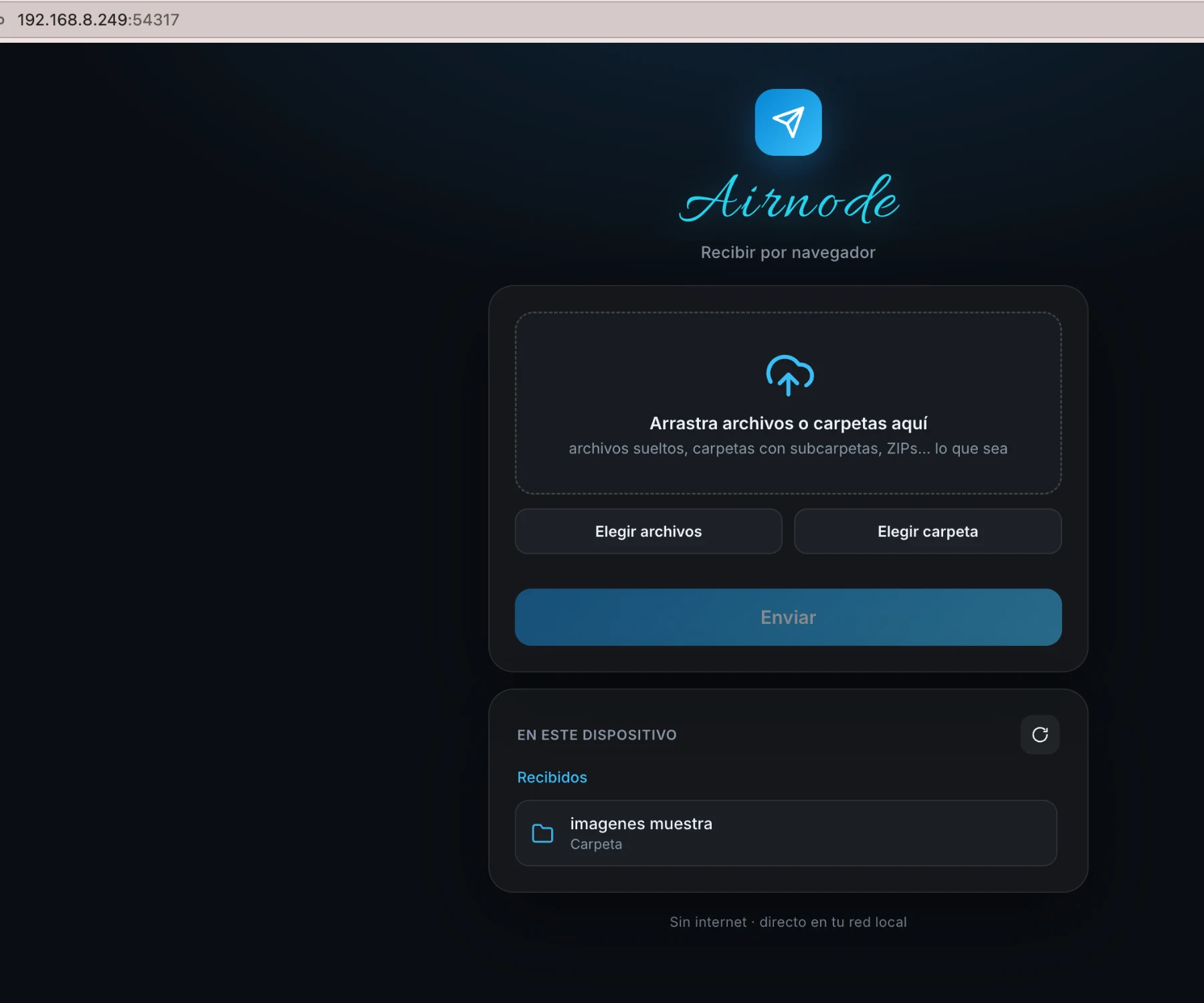
Task: Click 'Arrastra archivos o carpetas aquí' heading
Action: point(789,423)
